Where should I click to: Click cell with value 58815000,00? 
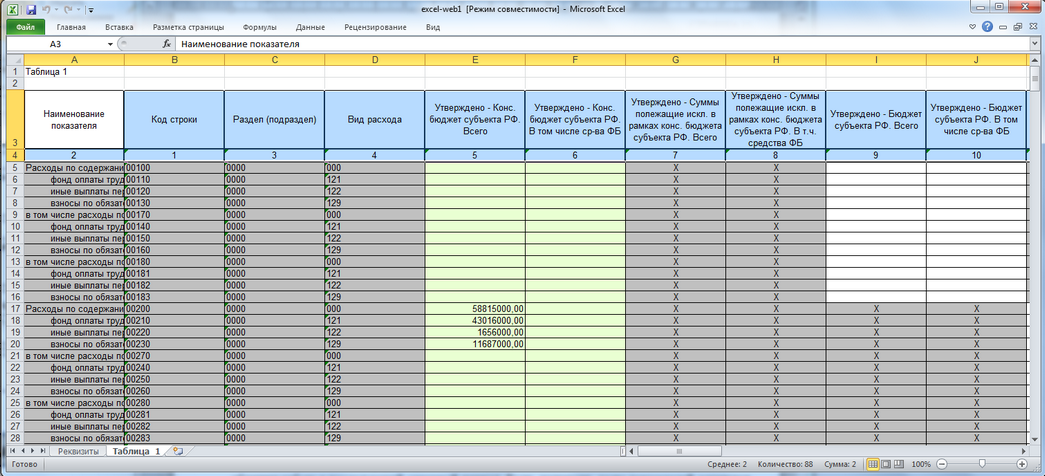475,309
